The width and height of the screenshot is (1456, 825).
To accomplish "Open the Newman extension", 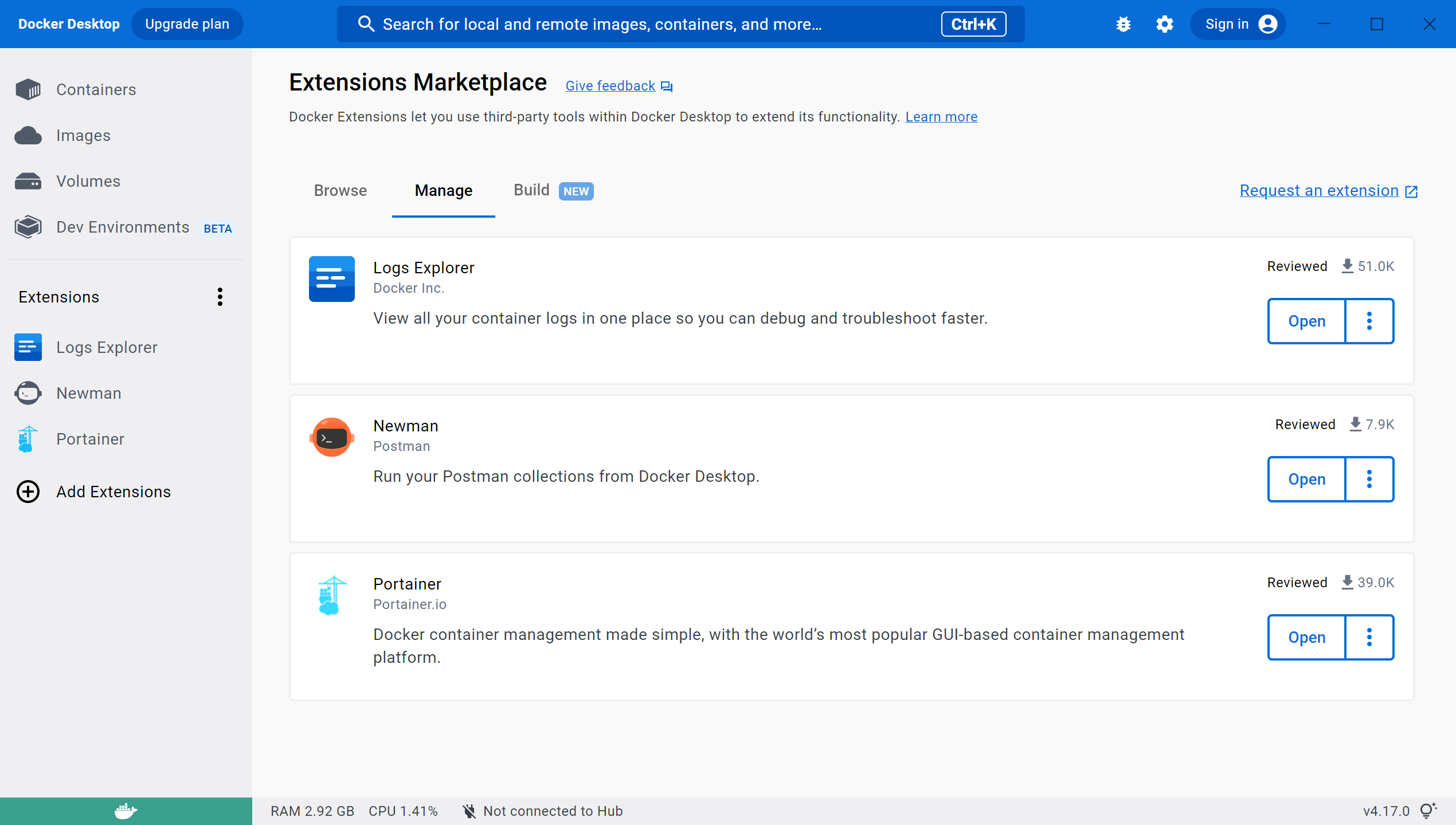I will [1305, 479].
